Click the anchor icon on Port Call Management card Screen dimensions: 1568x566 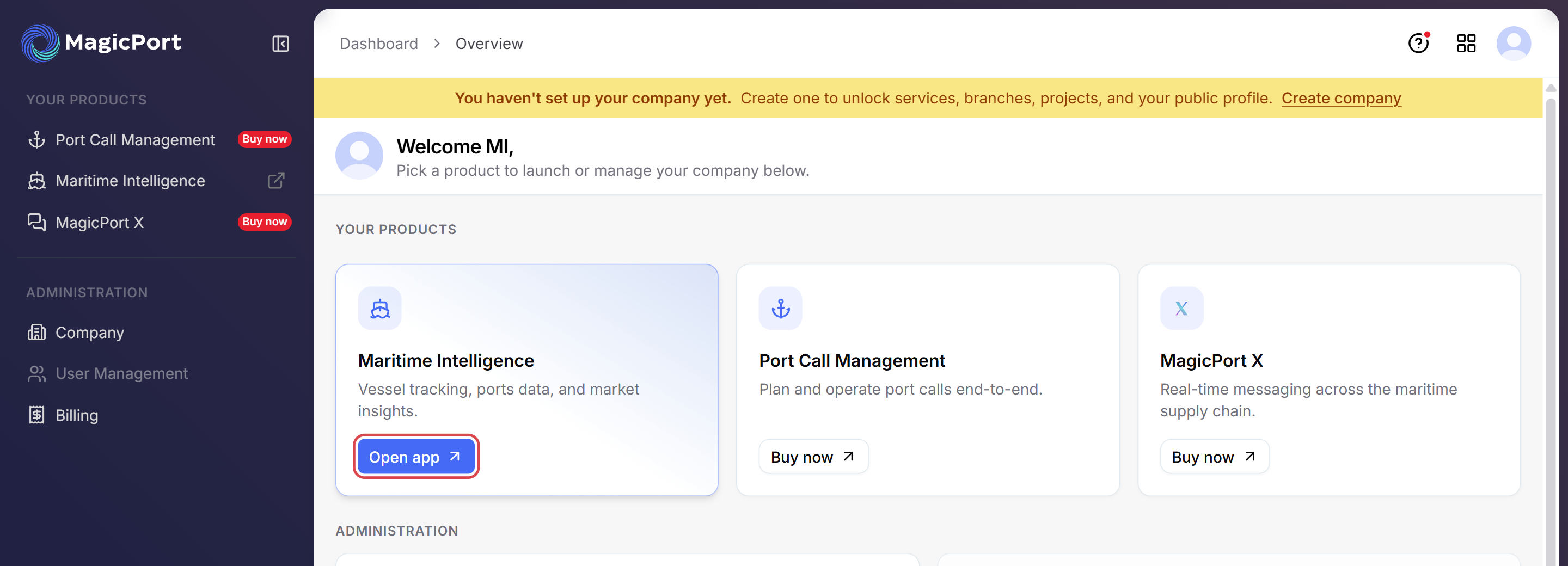click(780, 309)
